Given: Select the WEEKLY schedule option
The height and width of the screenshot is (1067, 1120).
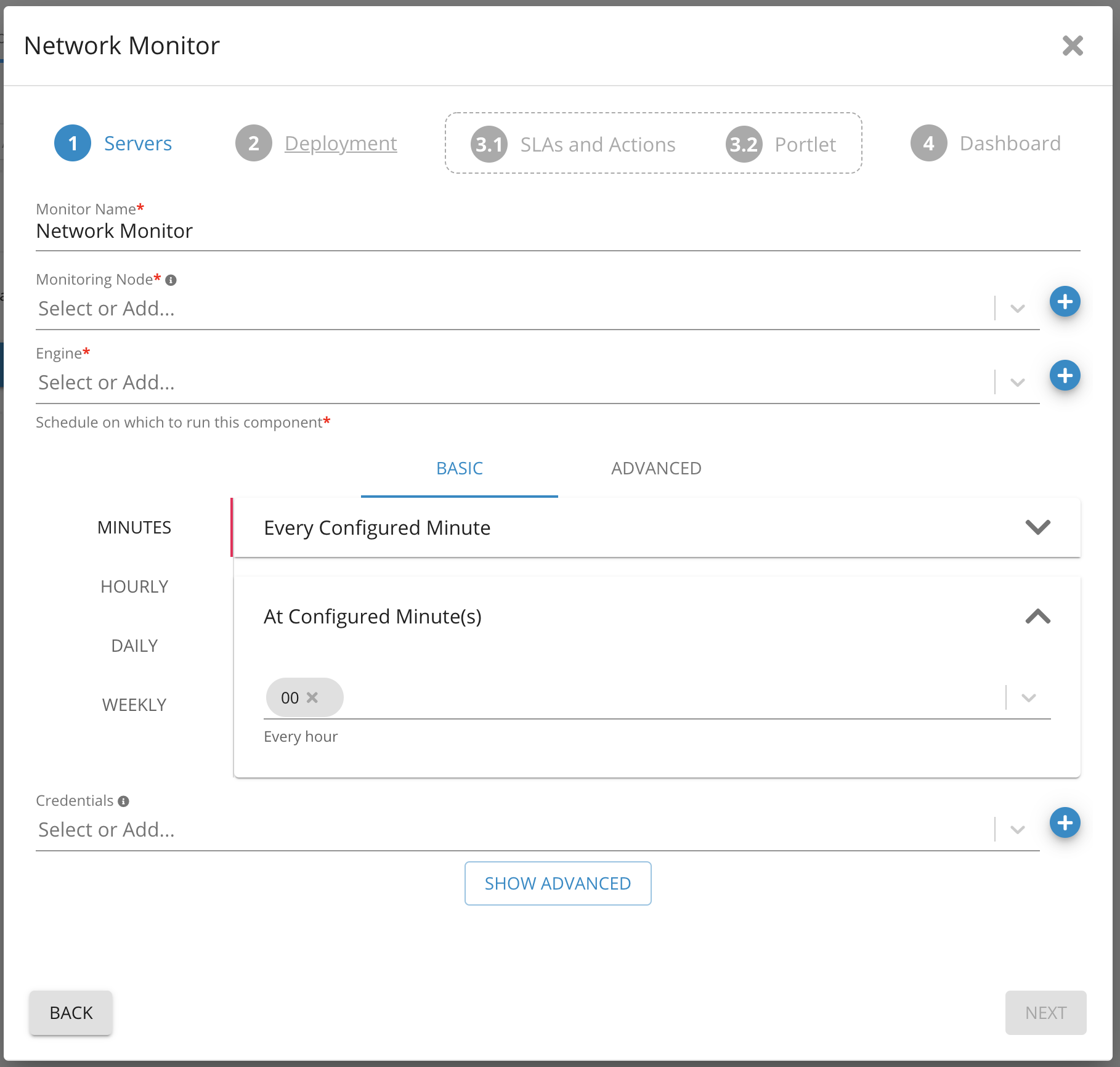Looking at the screenshot, I should [x=134, y=705].
